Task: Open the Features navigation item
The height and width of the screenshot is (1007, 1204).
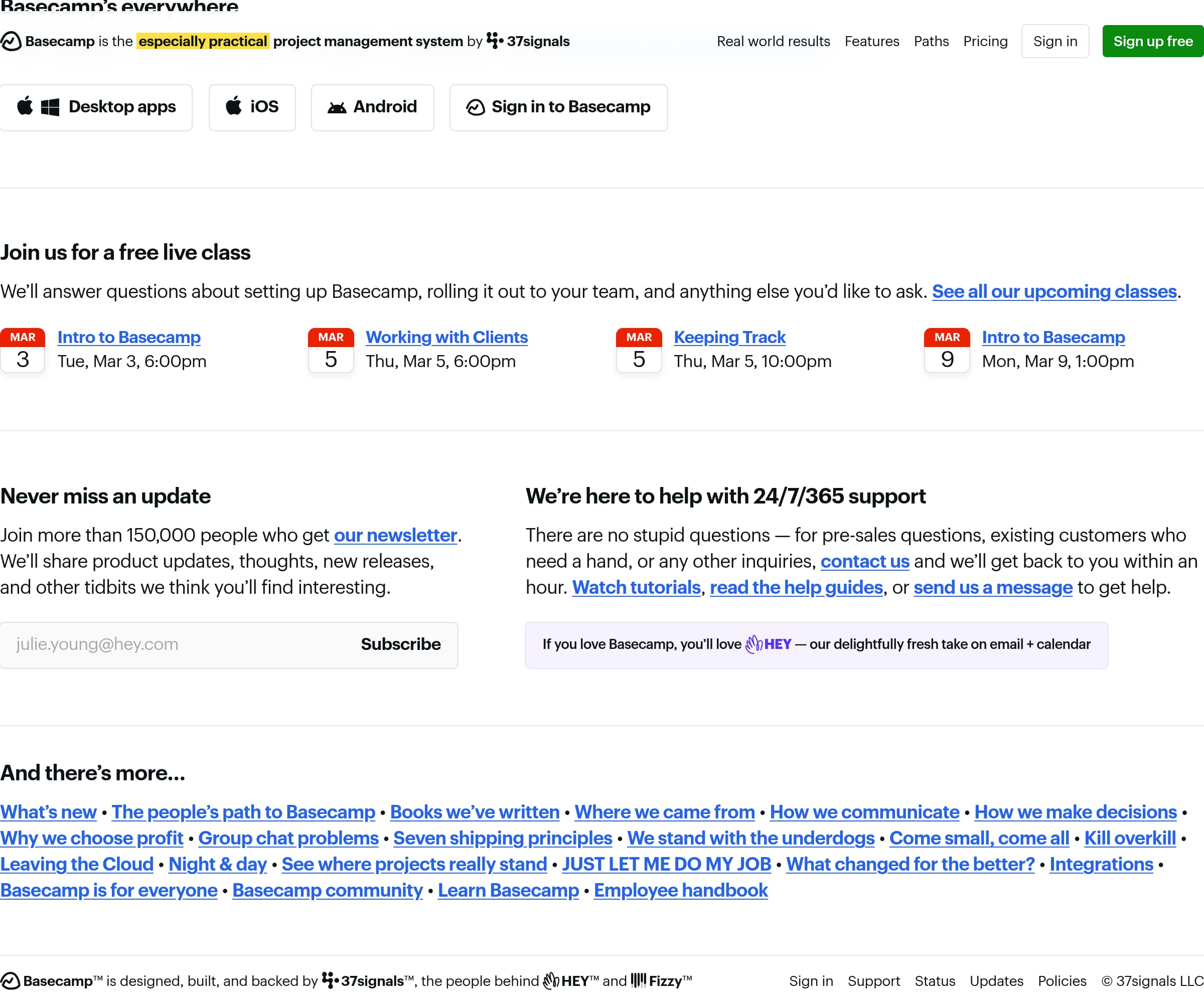Action: tap(872, 41)
